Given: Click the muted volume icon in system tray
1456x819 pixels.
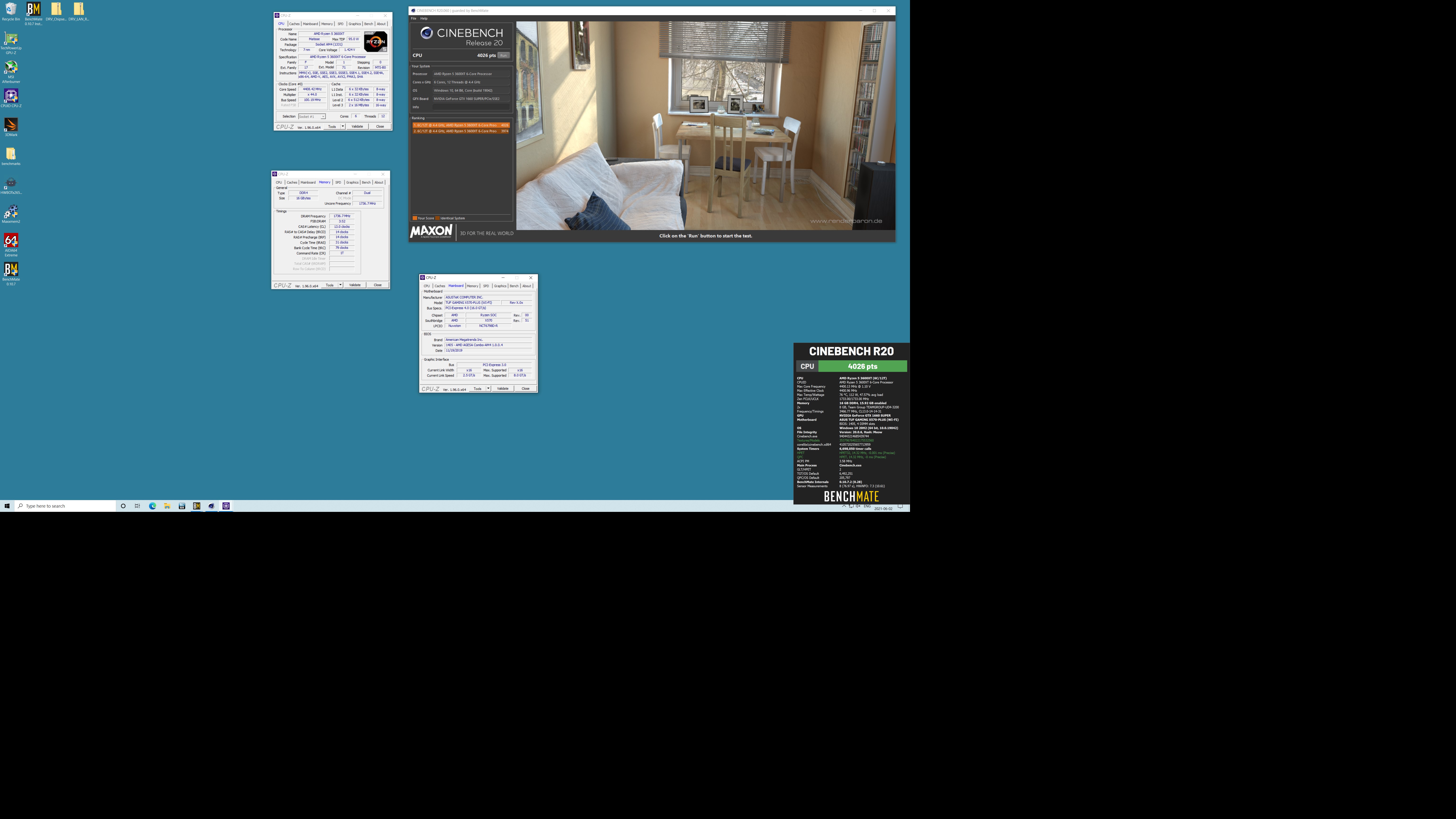Looking at the screenshot, I should pos(858,506).
